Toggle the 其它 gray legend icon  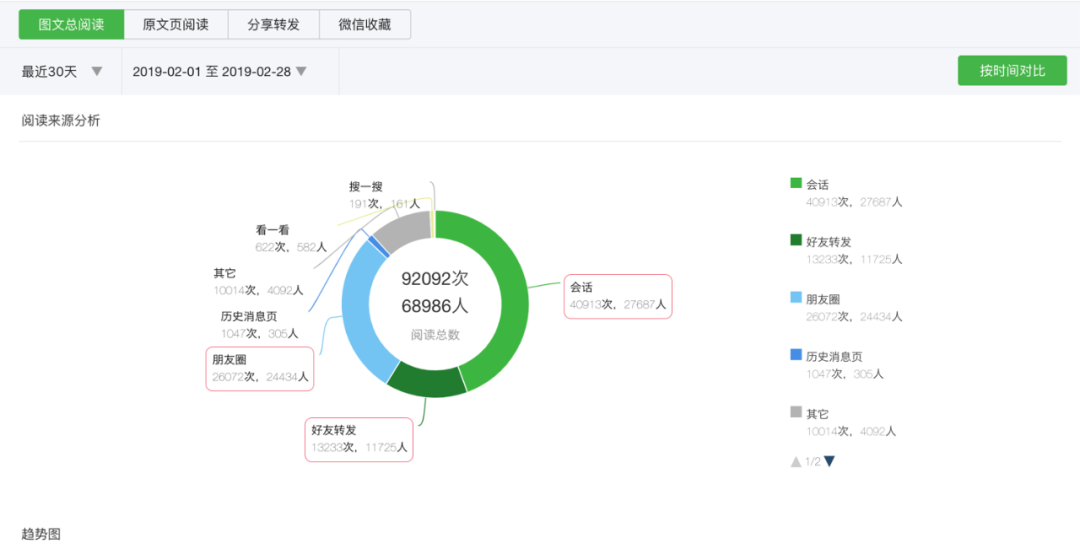[796, 412]
